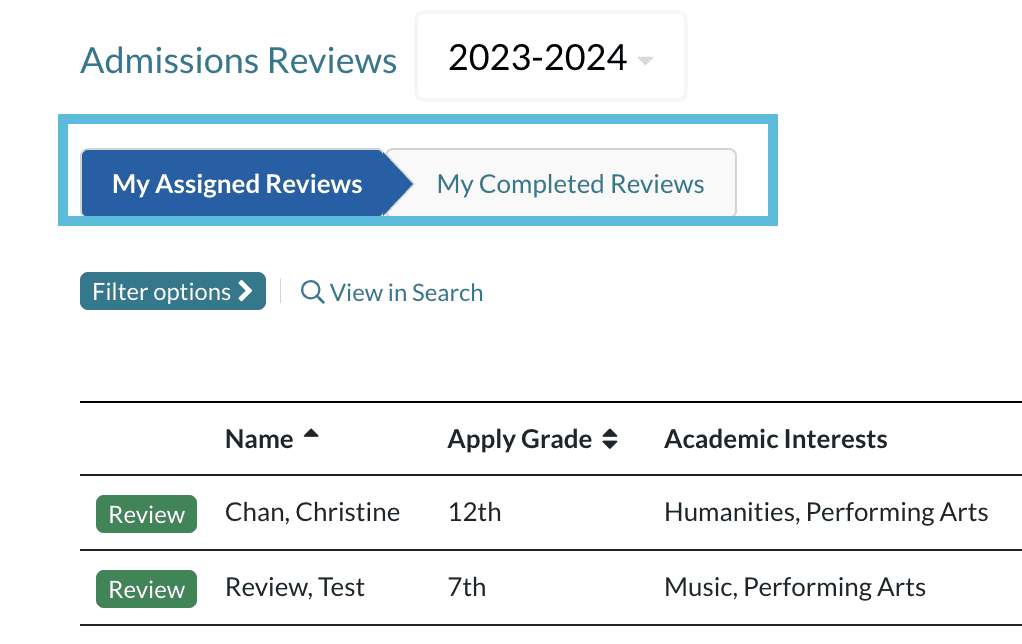Open the 2023-2024 year dropdown
The height and width of the screenshot is (644, 1022).
[550, 58]
